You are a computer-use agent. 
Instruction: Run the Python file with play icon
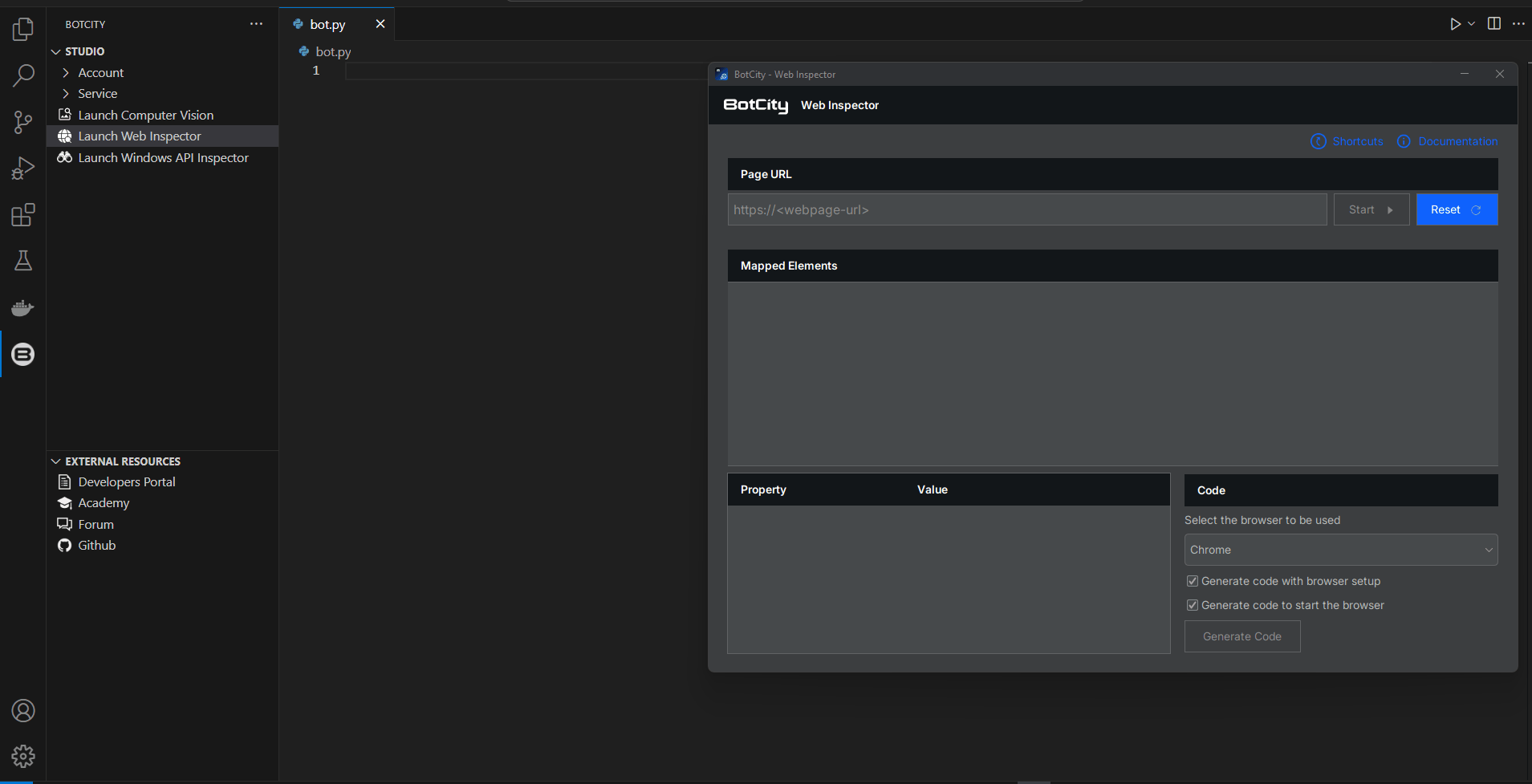click(1455, 24)
